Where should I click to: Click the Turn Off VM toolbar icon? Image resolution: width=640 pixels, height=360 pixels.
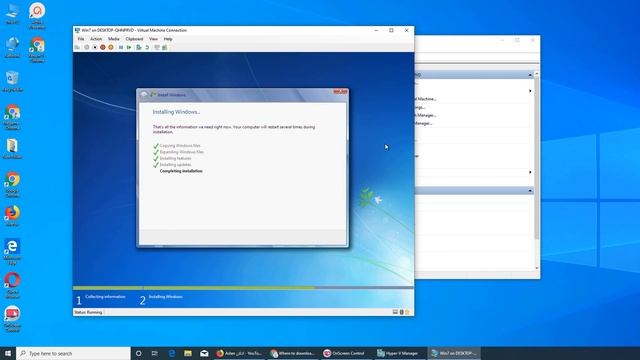coord(95,47)
